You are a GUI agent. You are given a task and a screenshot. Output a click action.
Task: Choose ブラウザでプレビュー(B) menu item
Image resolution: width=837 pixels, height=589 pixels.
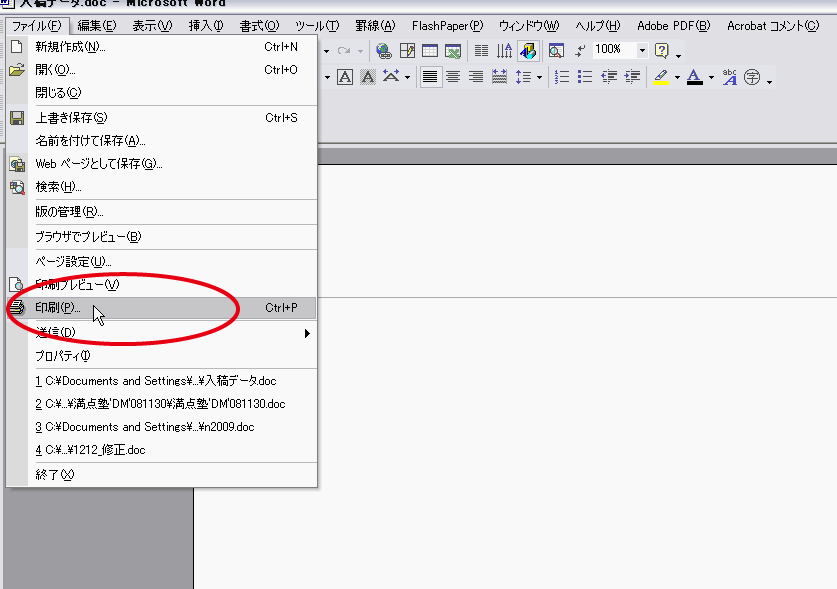coord(161,237)
